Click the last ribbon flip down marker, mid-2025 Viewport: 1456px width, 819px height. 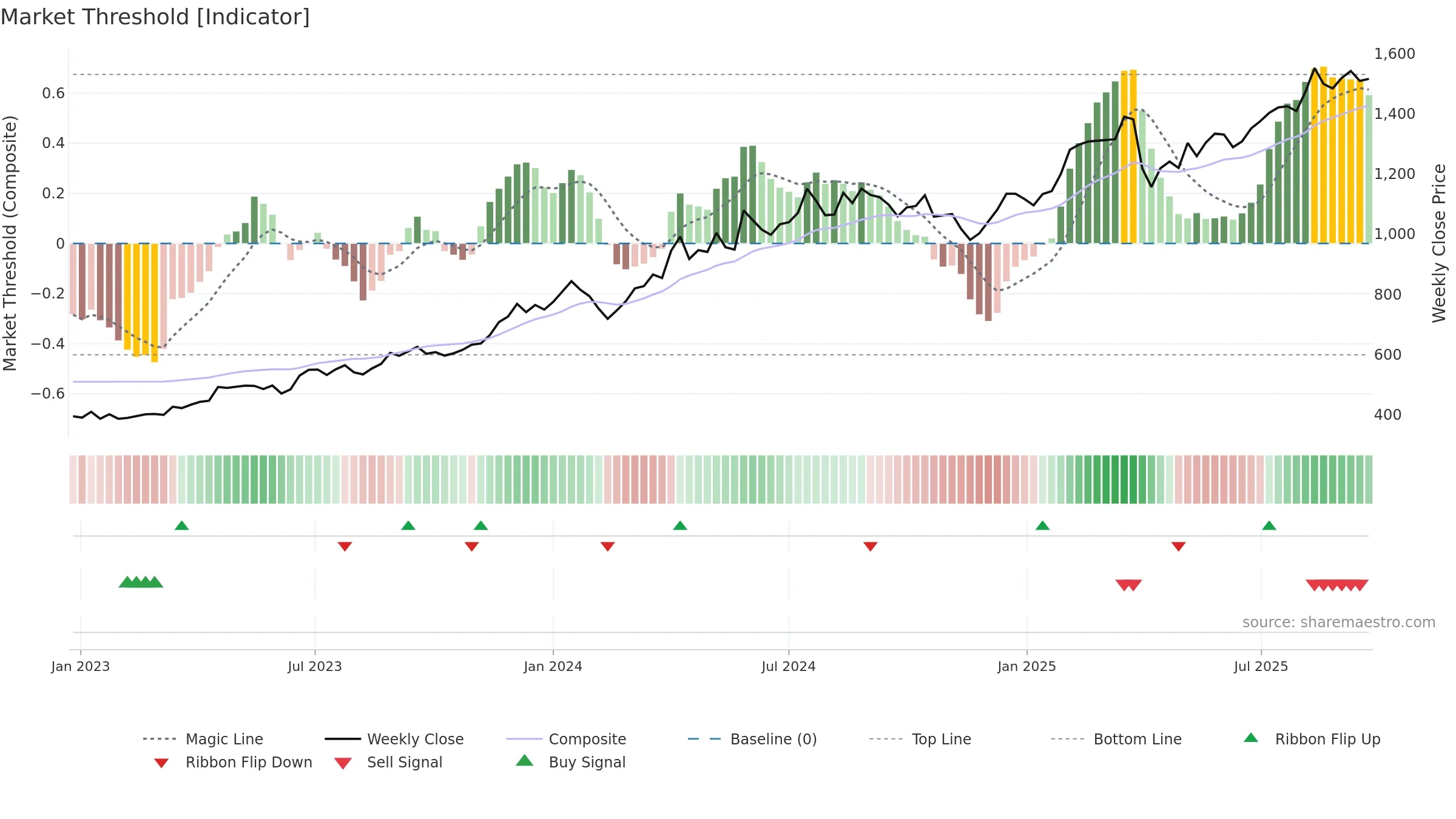point(1179,547)
